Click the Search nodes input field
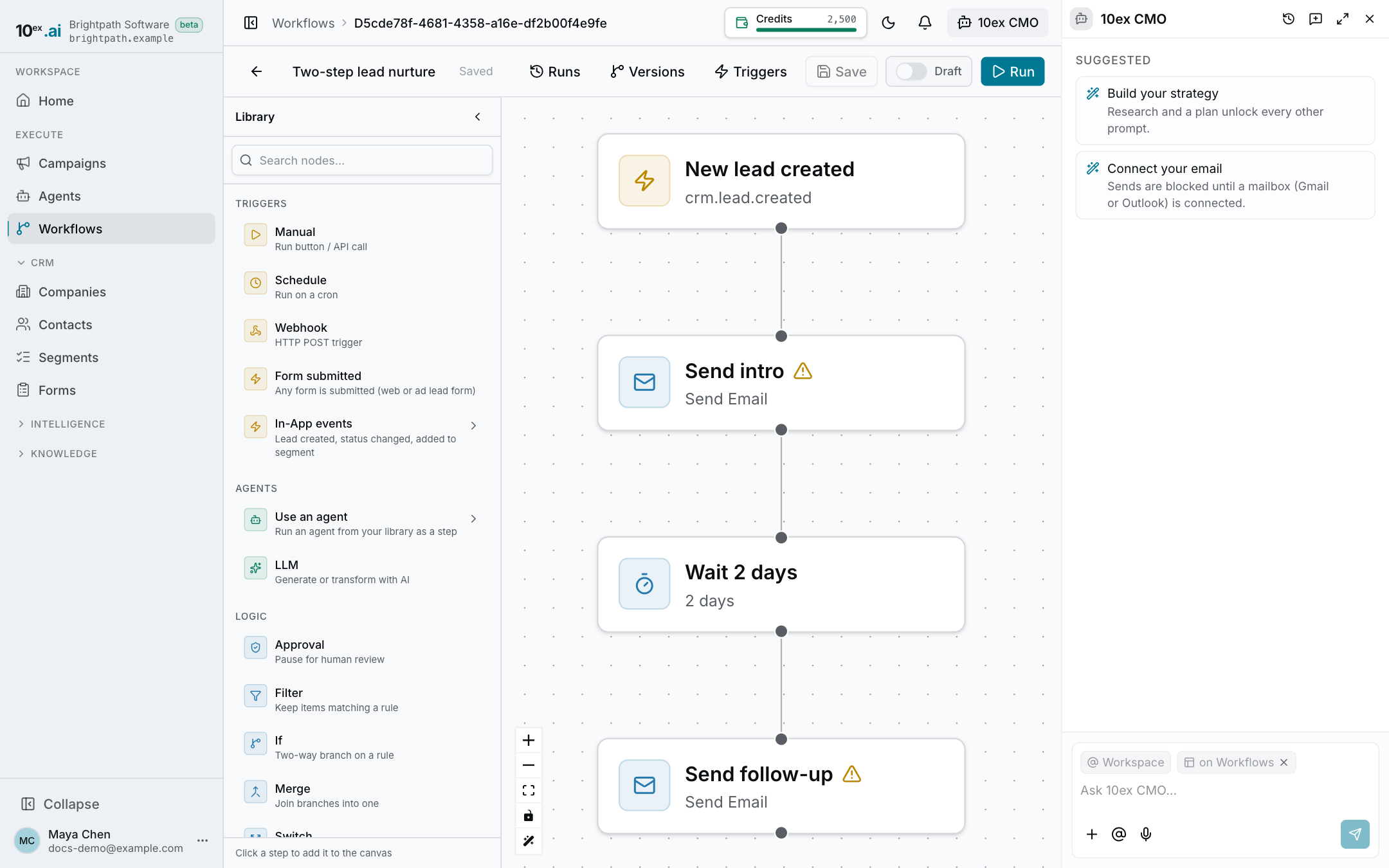Viewport: 1389px width, 868px height. click(x=362, y=160)
